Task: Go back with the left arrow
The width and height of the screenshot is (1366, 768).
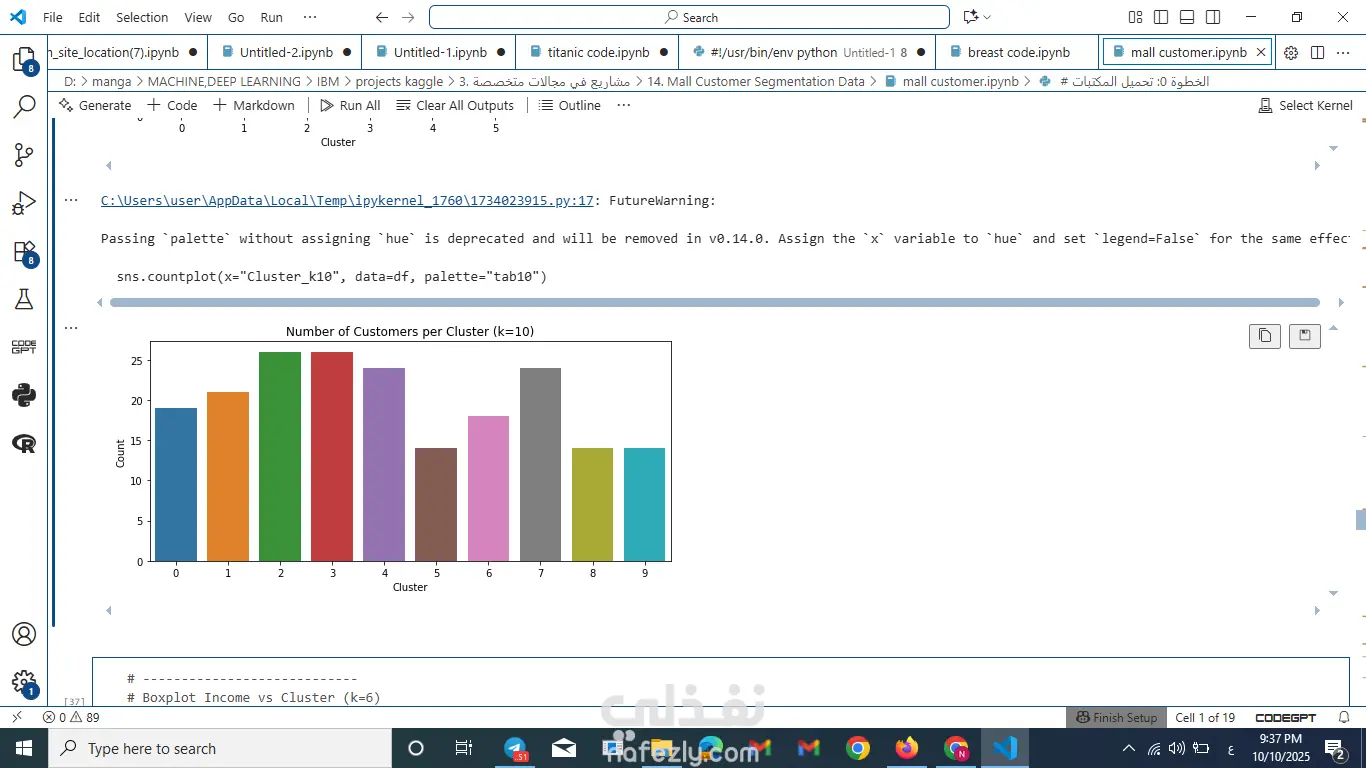Action: (x=381, y=17)
